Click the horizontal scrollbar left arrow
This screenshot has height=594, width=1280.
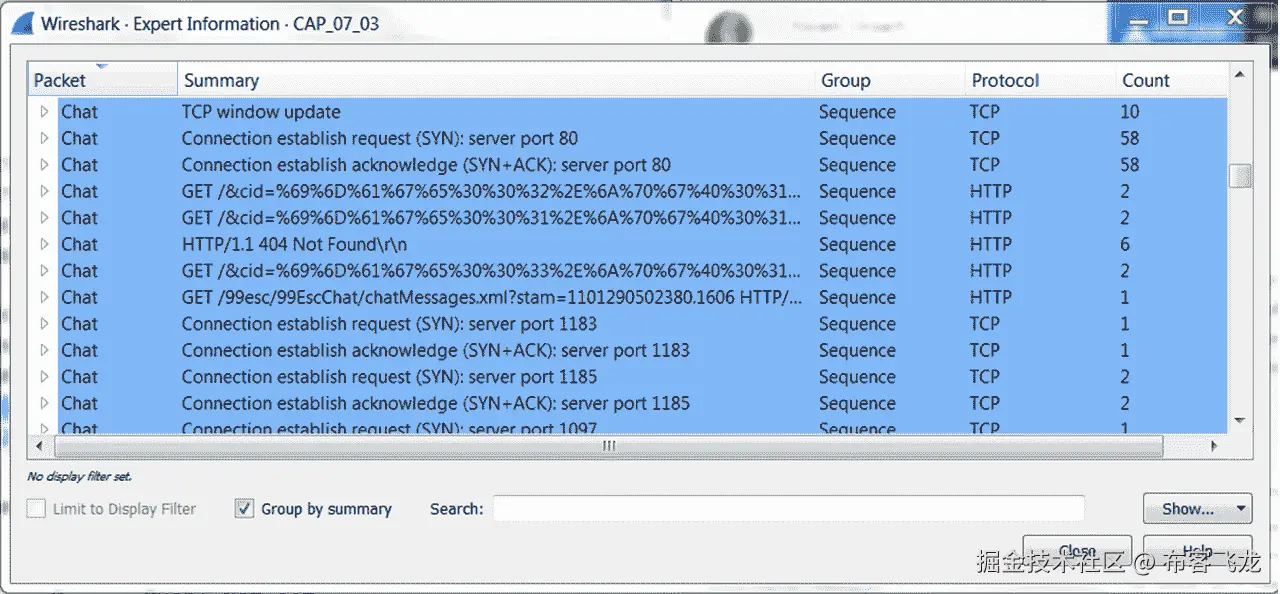pyautogui.click(x=41, y=446)
